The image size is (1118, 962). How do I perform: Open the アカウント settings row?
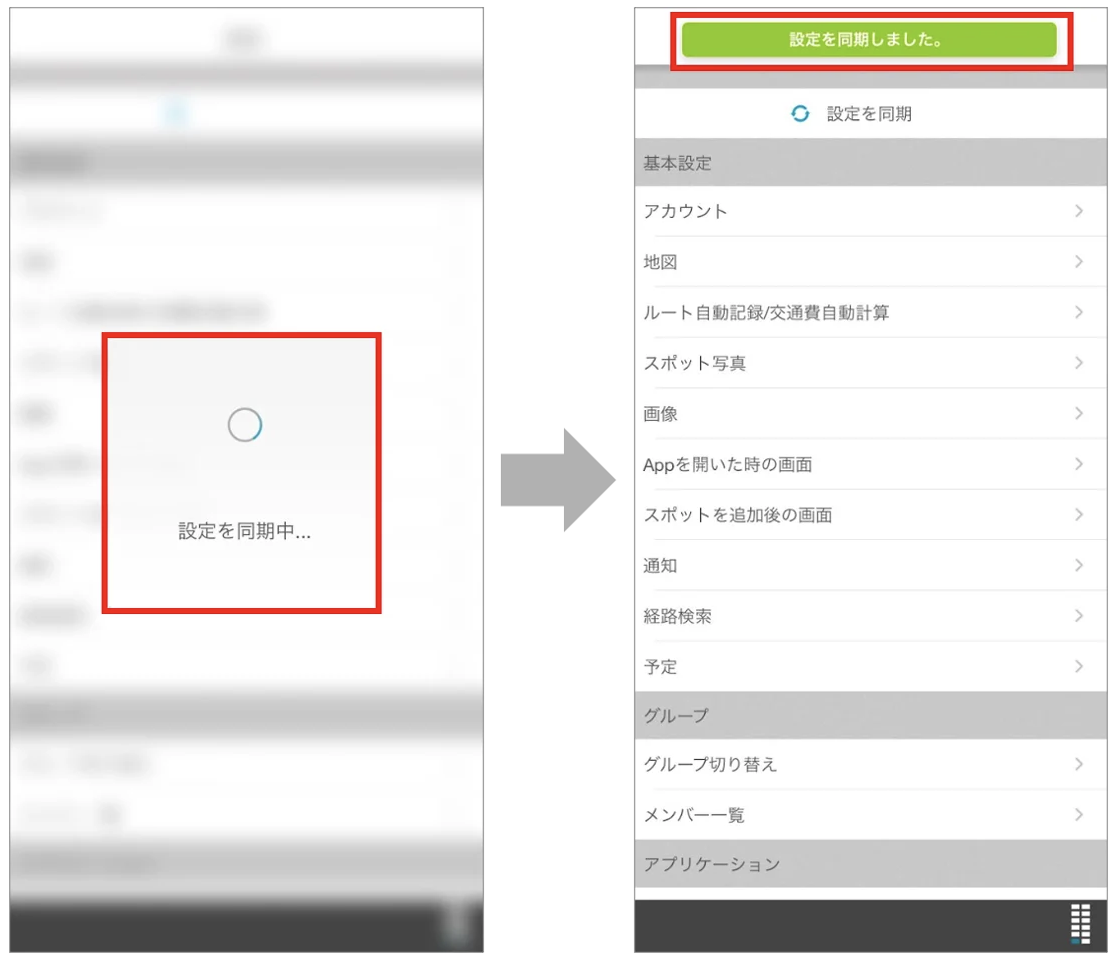coord(871,211)
